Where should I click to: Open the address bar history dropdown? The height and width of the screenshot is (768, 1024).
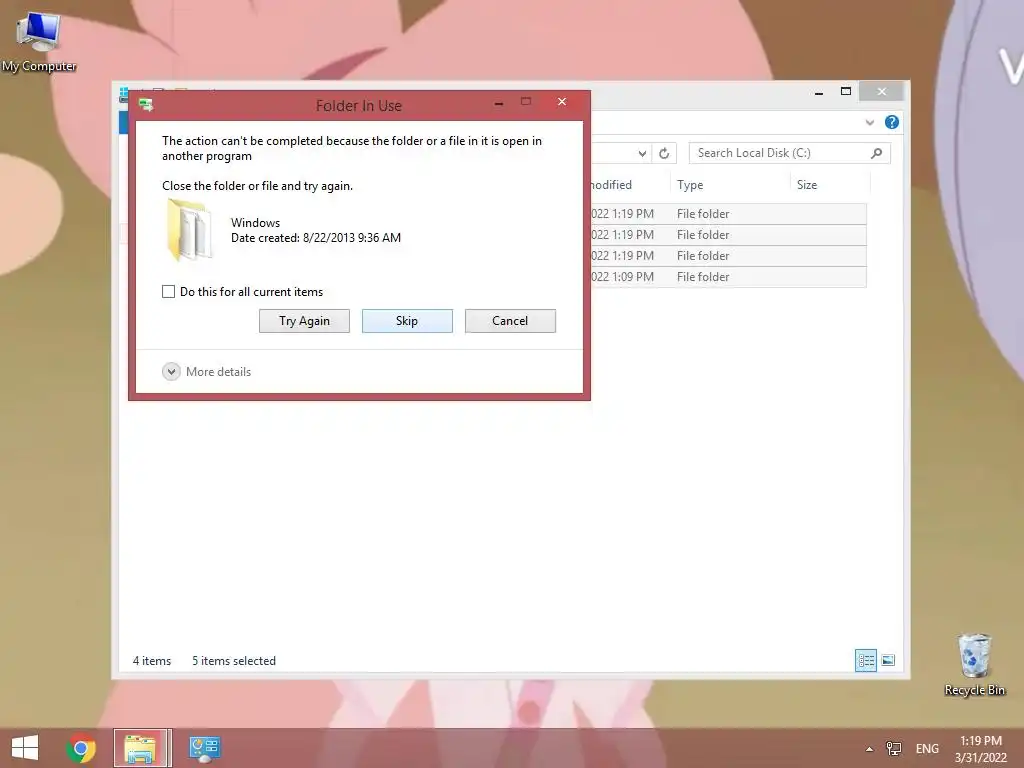642,153
